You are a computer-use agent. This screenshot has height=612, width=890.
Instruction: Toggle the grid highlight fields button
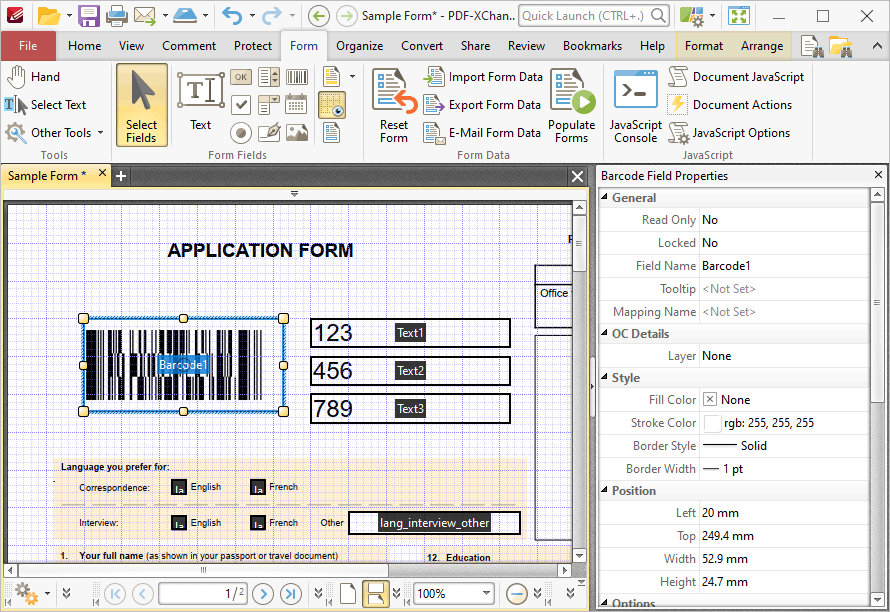point(332,105)
